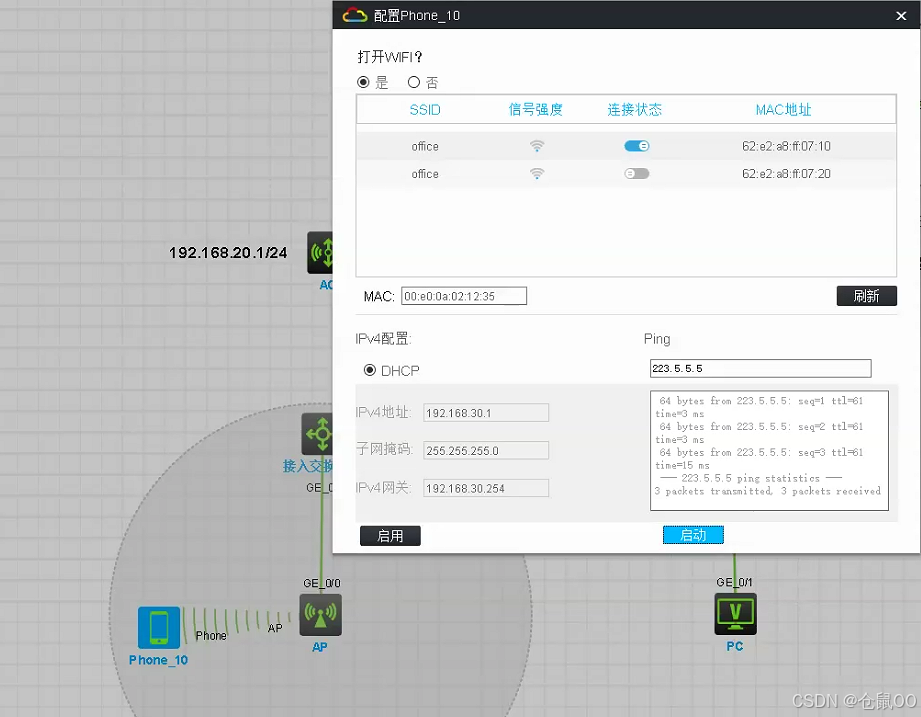The width and height of the screenshot is (921, 717).
Task: Click MAC address 62:e2:a8:ff:07:10
Action: [786, 146]
